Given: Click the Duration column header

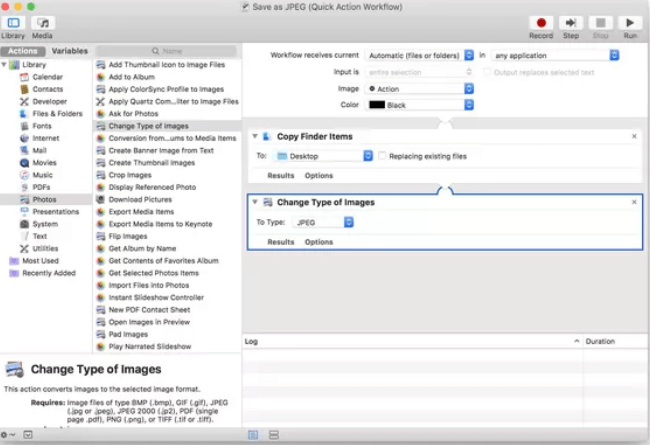Looking at the screenshot, I should click(615, 341).
